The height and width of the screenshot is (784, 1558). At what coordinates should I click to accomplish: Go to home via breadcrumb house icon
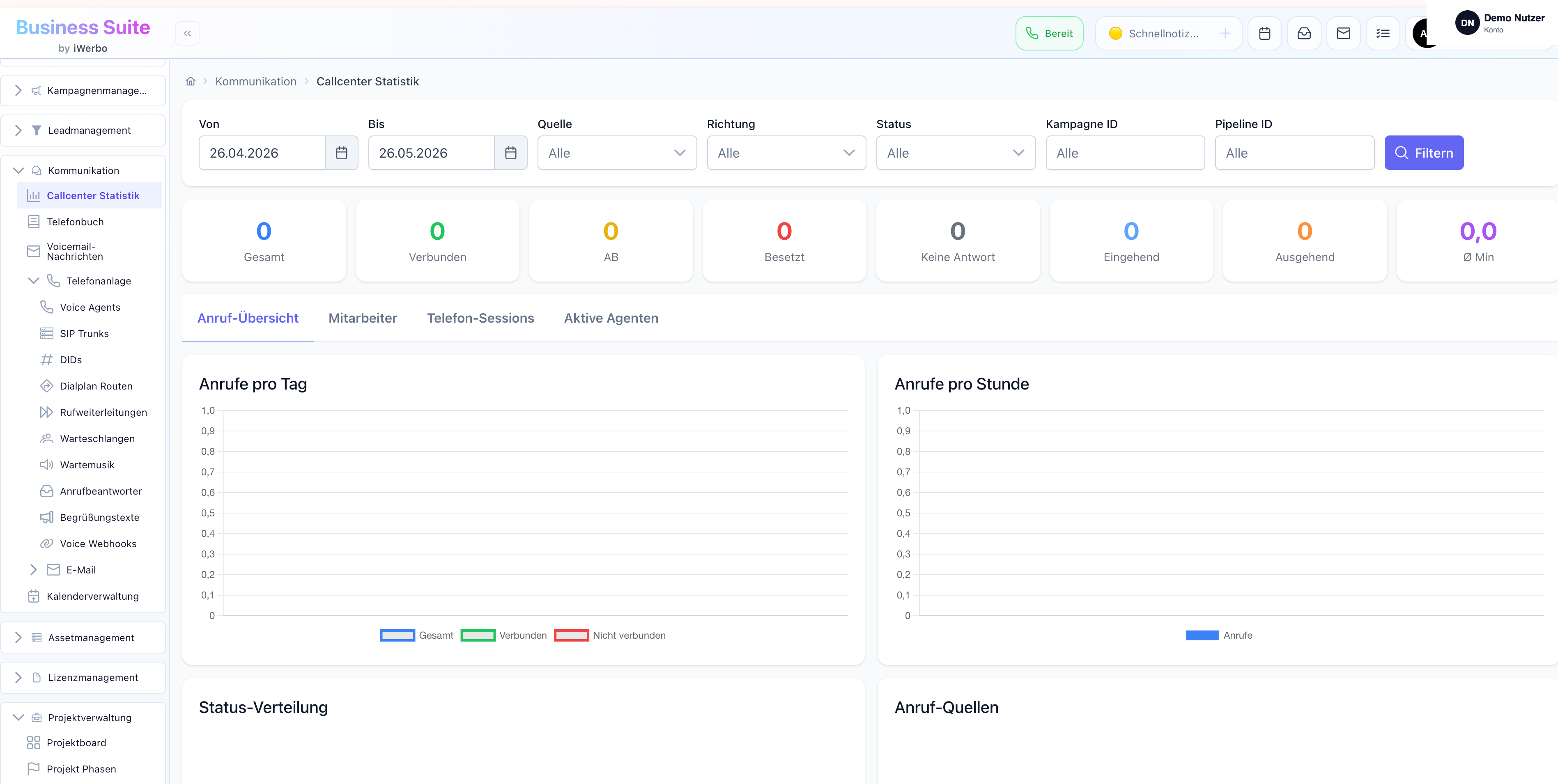coord(191,81)
